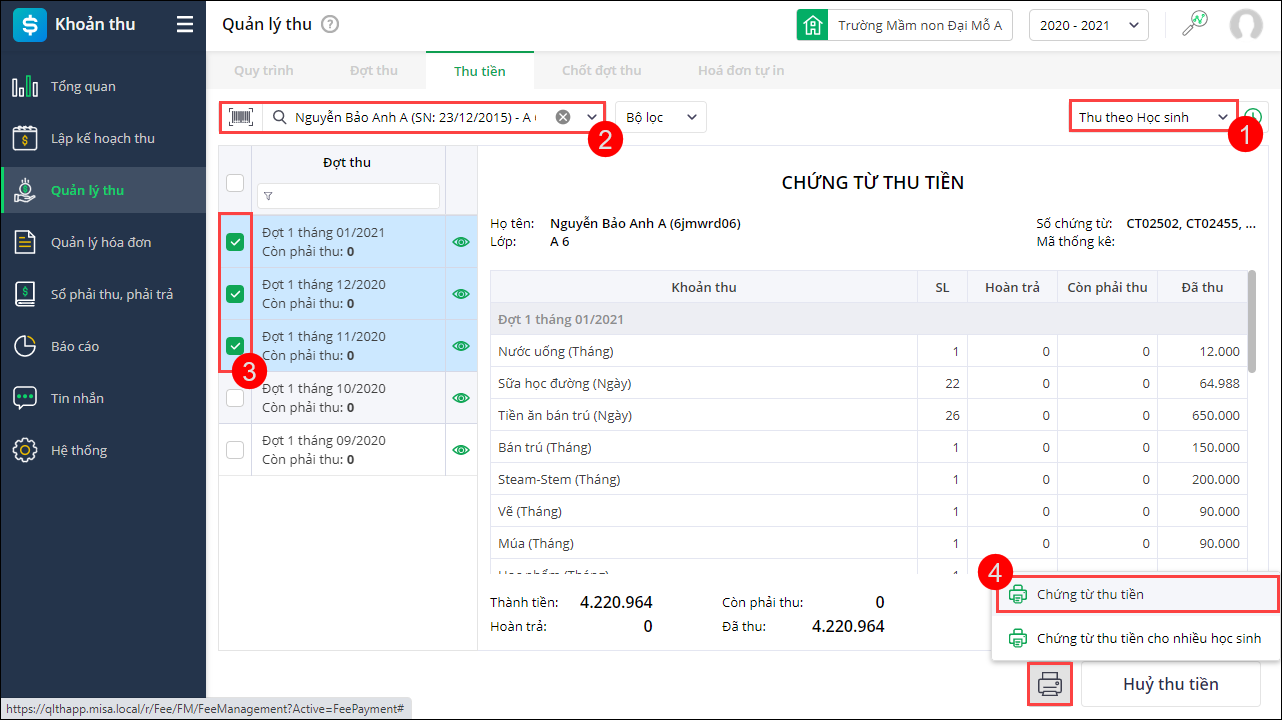Image resolution: width=1282 pixels, height=720 pixels.
Task: Click the Báo cáo pie chart icon
Action: coord(25,346)
